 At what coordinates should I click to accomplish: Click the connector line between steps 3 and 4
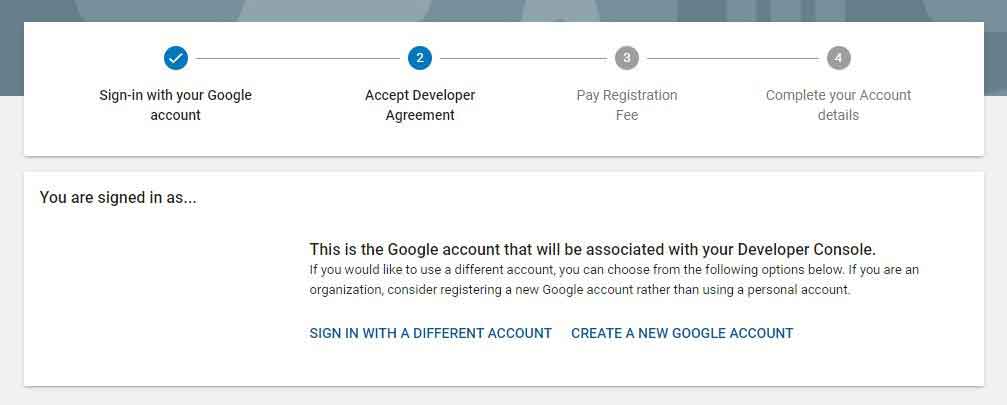[733, 58]
